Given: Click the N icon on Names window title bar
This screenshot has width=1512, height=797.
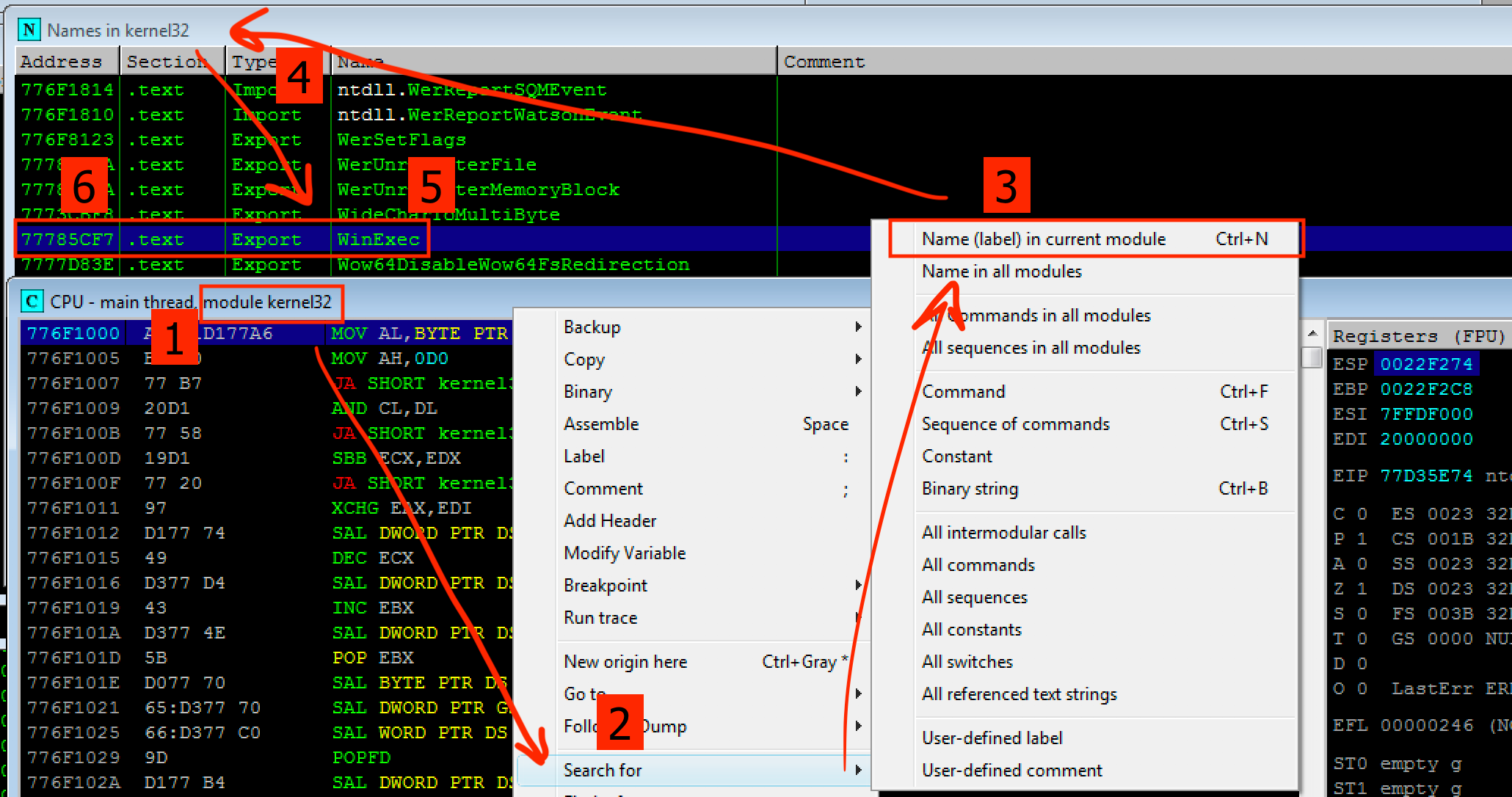Looking at the screenshot, I should tap(29, 30).
